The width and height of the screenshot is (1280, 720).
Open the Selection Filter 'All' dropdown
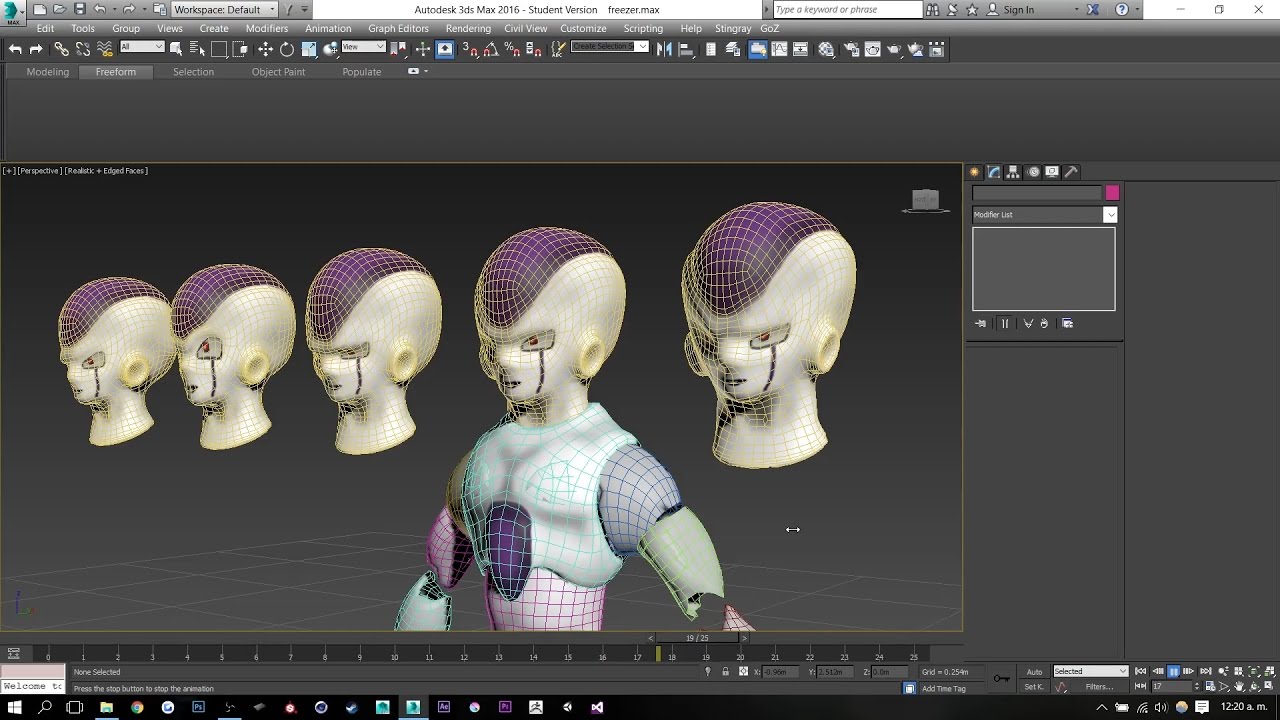tap(142, 47)
